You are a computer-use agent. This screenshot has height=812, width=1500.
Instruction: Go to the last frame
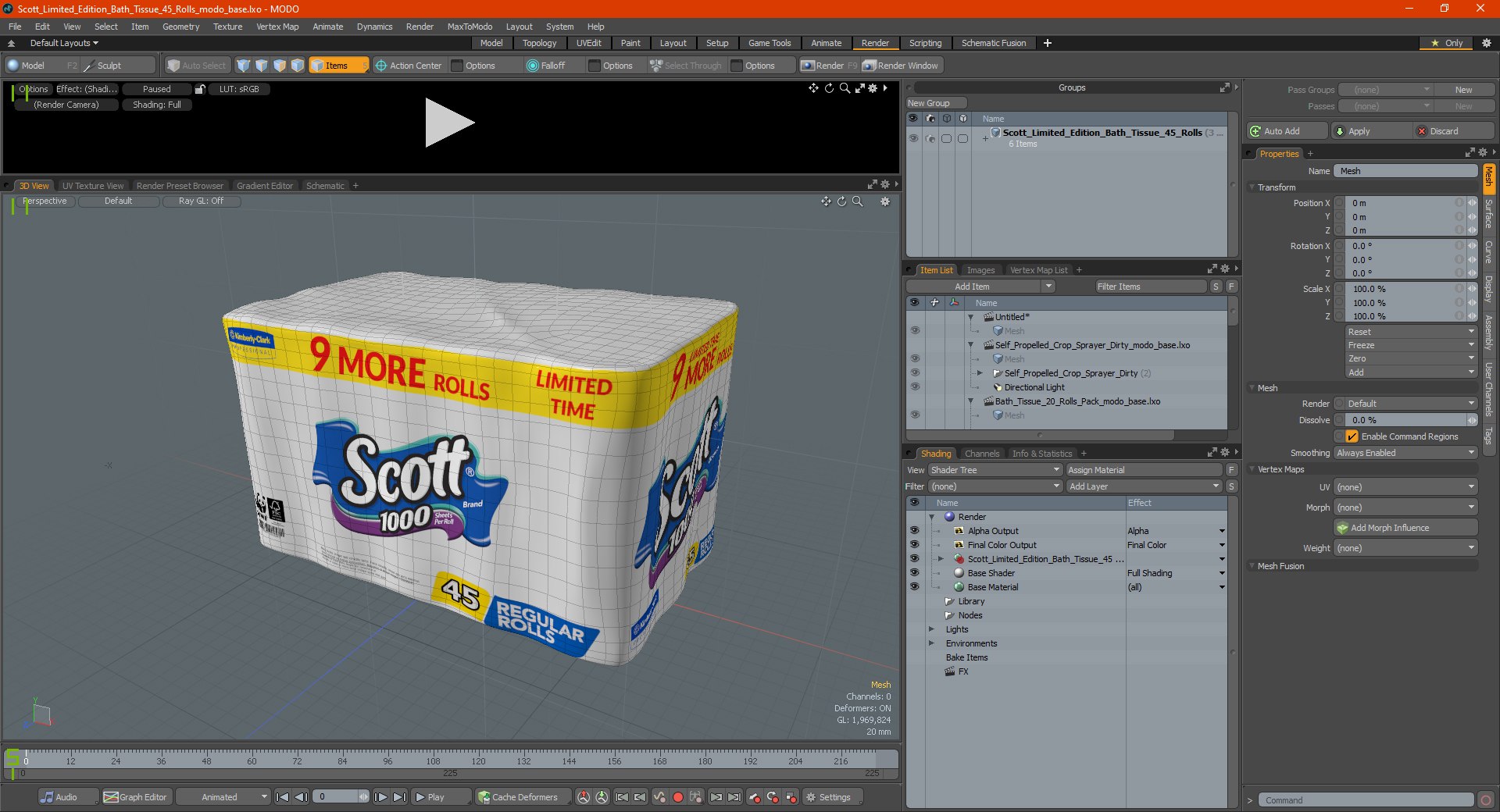tap(399, 797)
